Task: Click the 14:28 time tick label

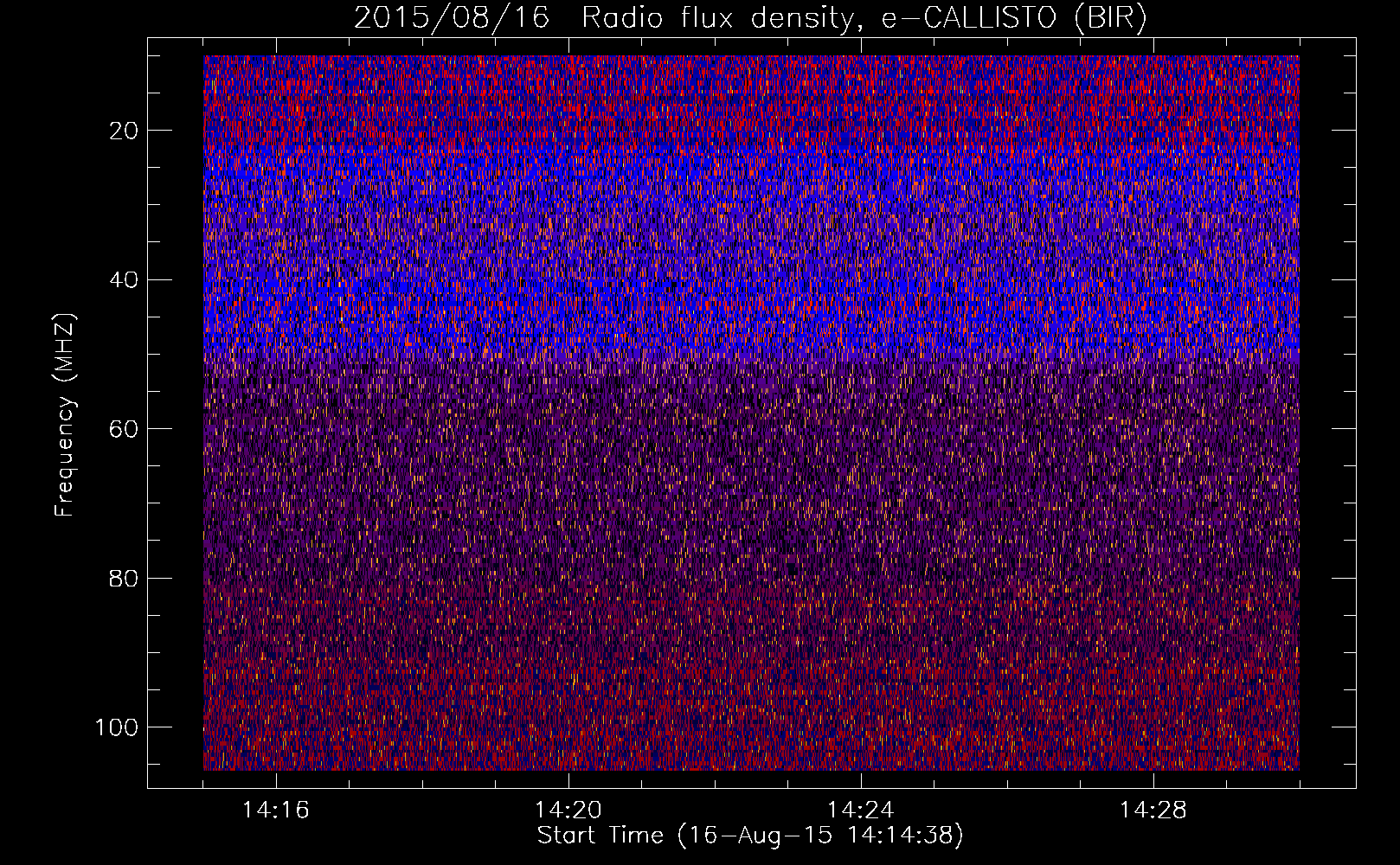Action: (x=1153, y=811)
